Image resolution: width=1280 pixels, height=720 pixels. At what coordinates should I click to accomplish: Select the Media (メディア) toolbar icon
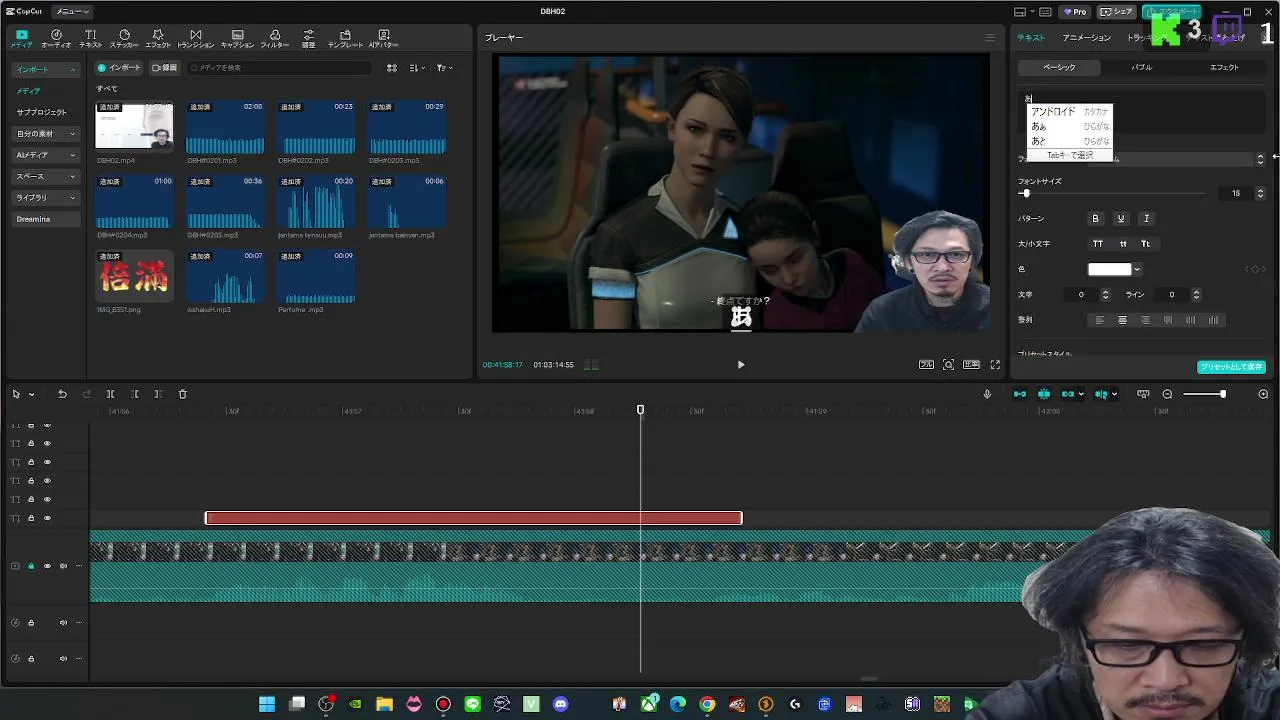click(21, 38)
